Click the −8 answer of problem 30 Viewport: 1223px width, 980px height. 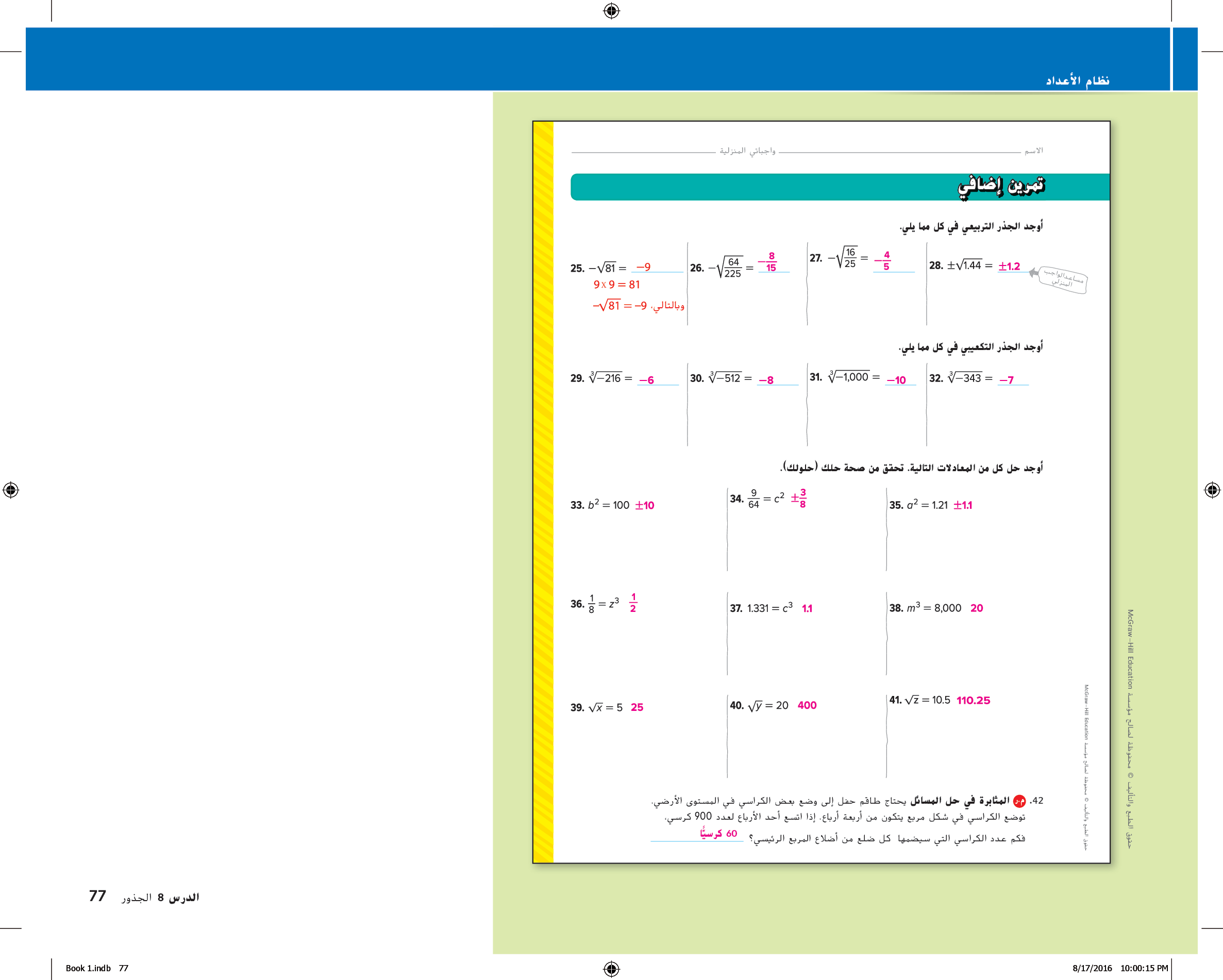766,379
